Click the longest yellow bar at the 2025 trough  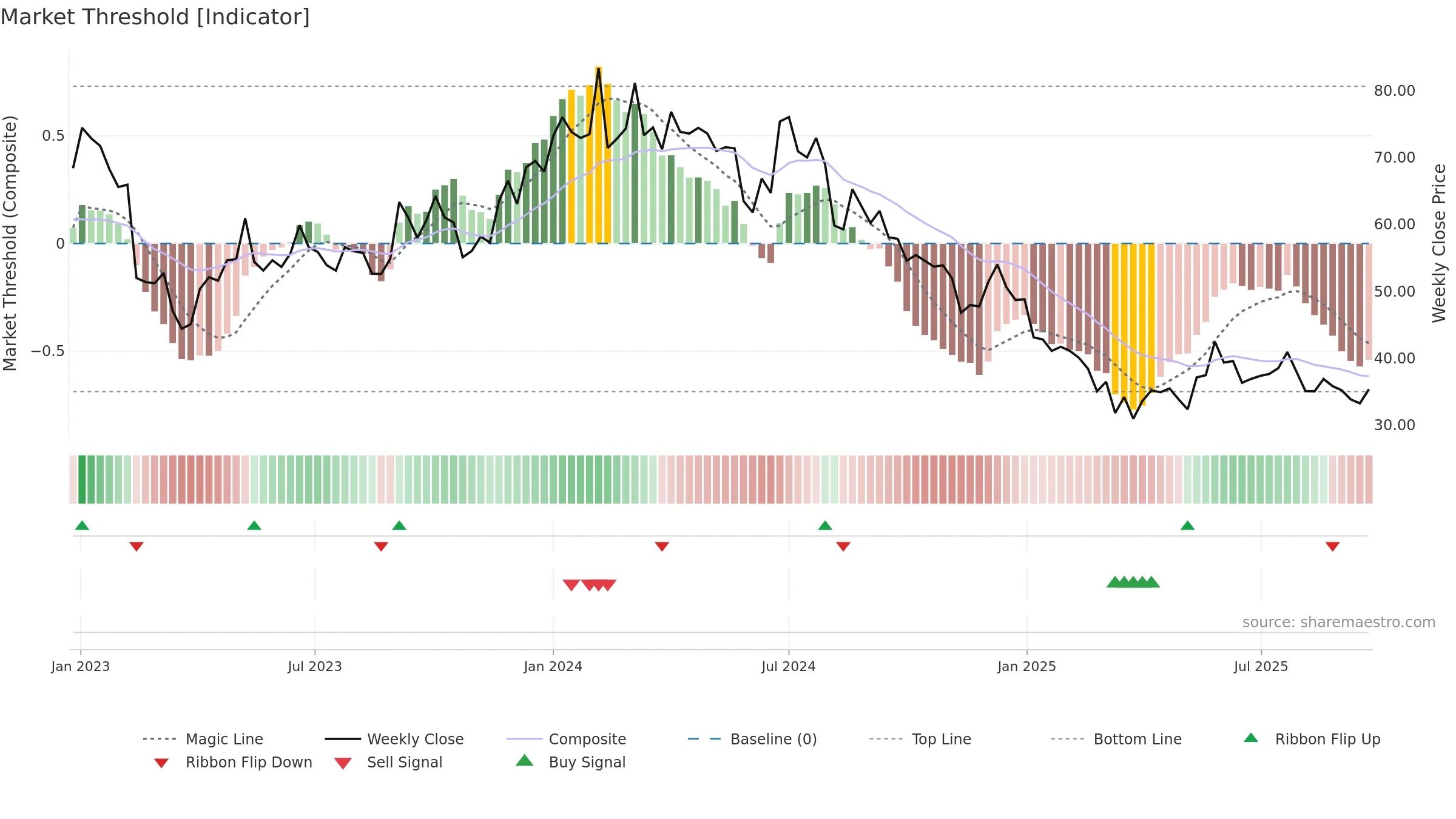point(1133,327)
